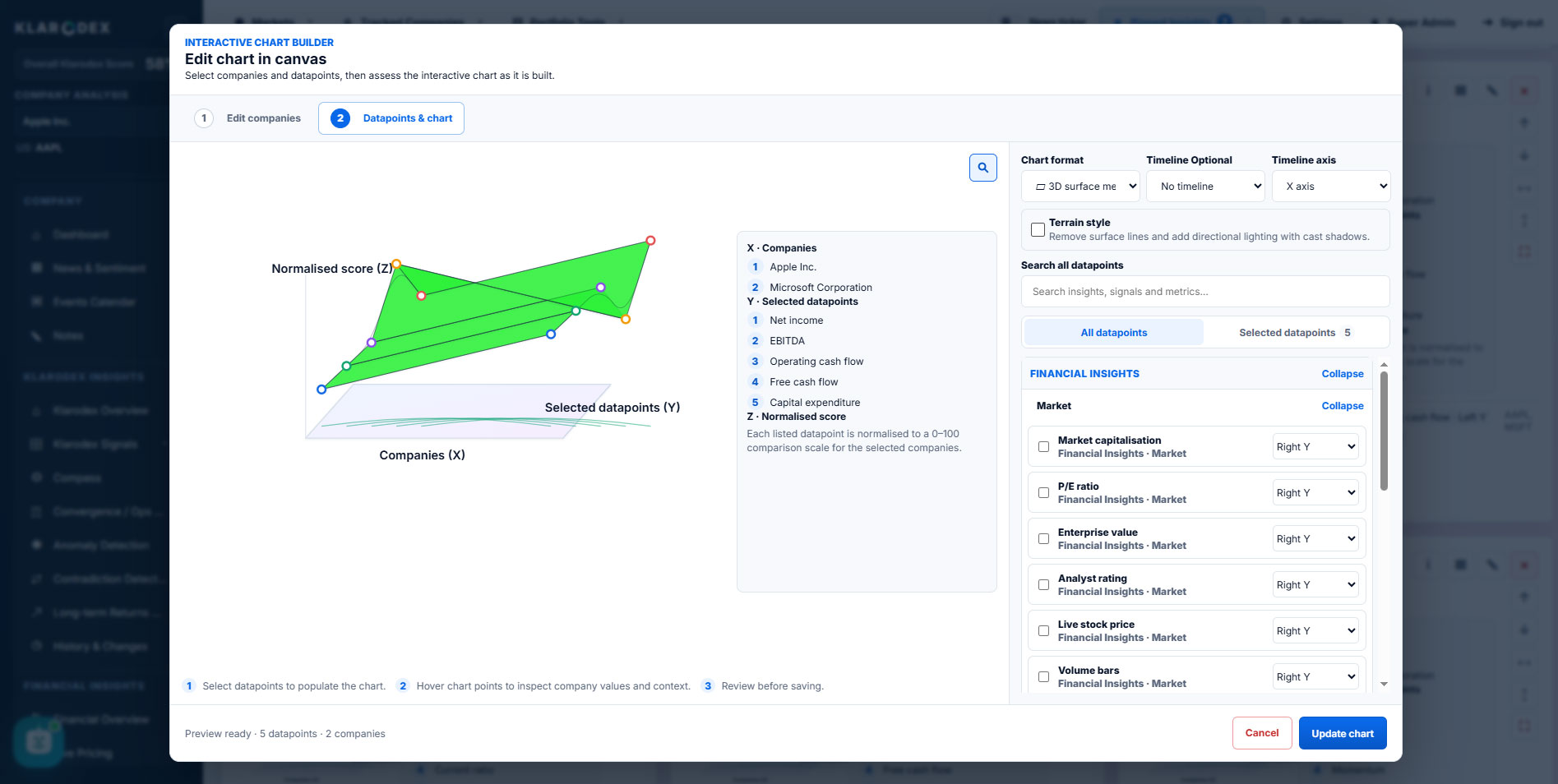Go to Edit companies step
Screen dimensions: 1558x784
pos(248,118)
